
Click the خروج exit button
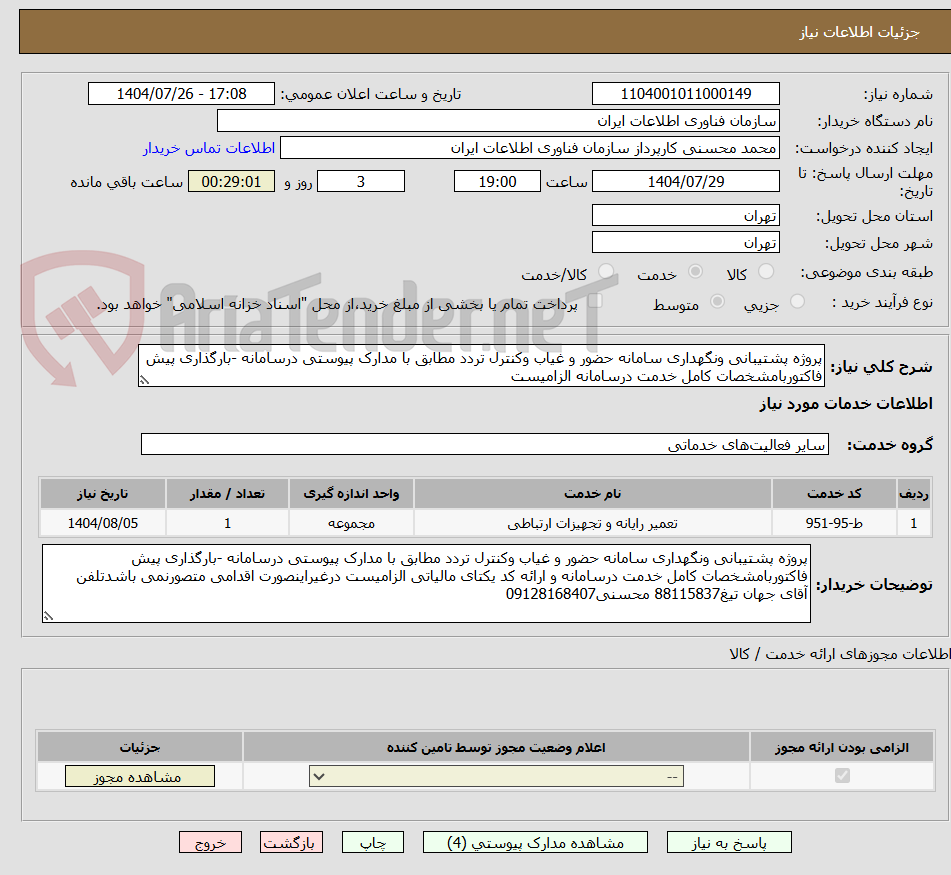point(210,842)
